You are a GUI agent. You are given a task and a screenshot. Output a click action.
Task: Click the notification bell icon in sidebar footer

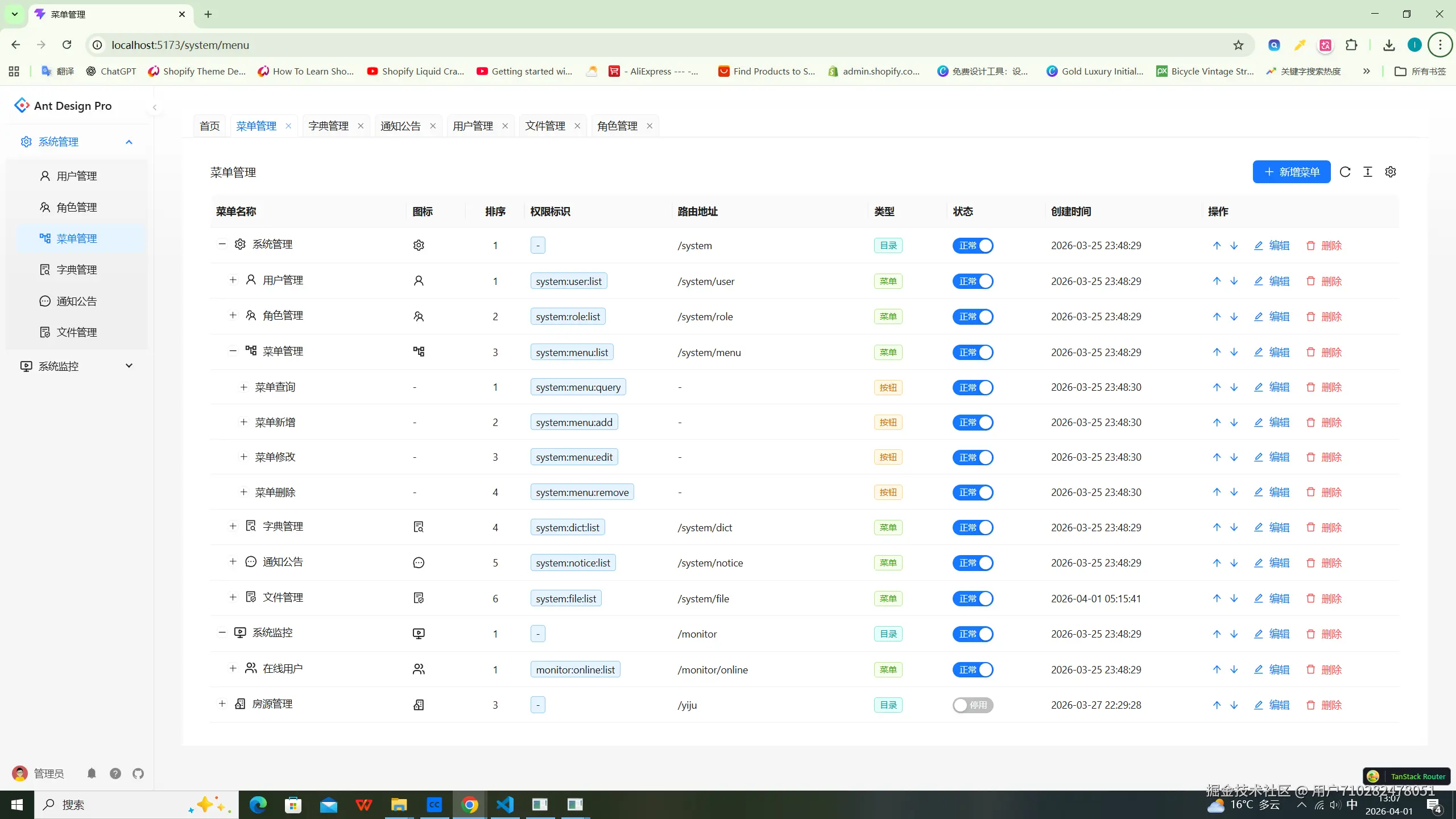[x=92, y=773]
